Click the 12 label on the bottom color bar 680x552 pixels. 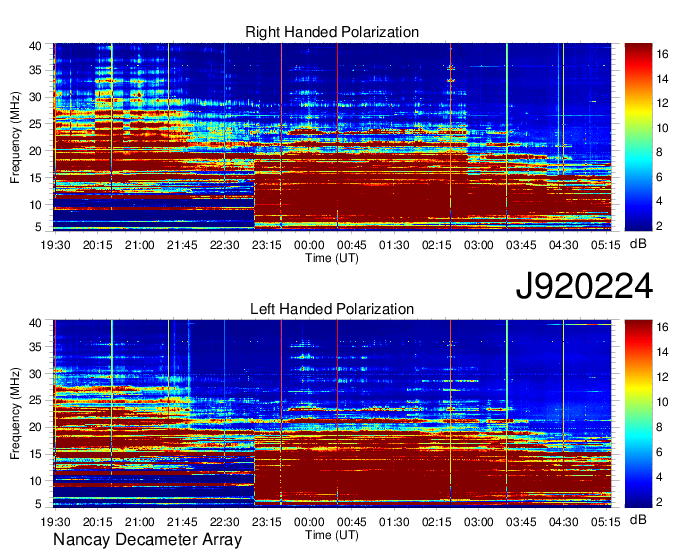[x=662, y=377]
